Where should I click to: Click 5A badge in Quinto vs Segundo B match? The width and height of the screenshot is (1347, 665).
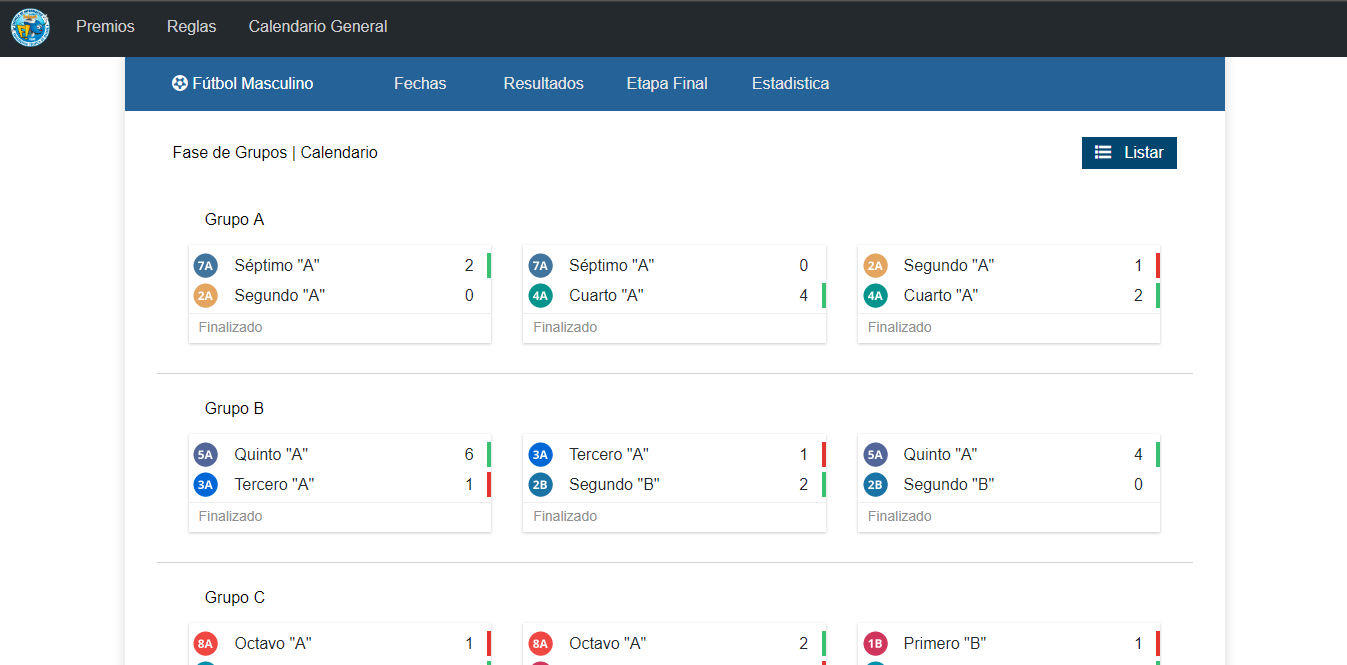pyautogui.click(x=875, y=455)
